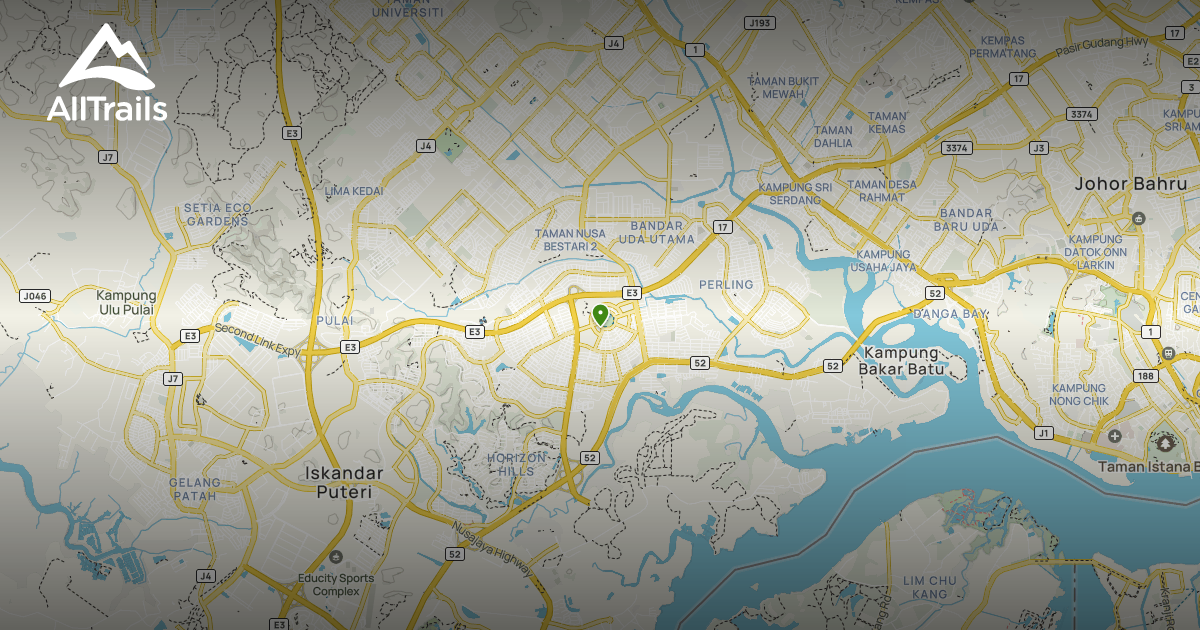1200x630 pixels.
Task: Click the train station icon near route 188
Action: coord(1167,353)
